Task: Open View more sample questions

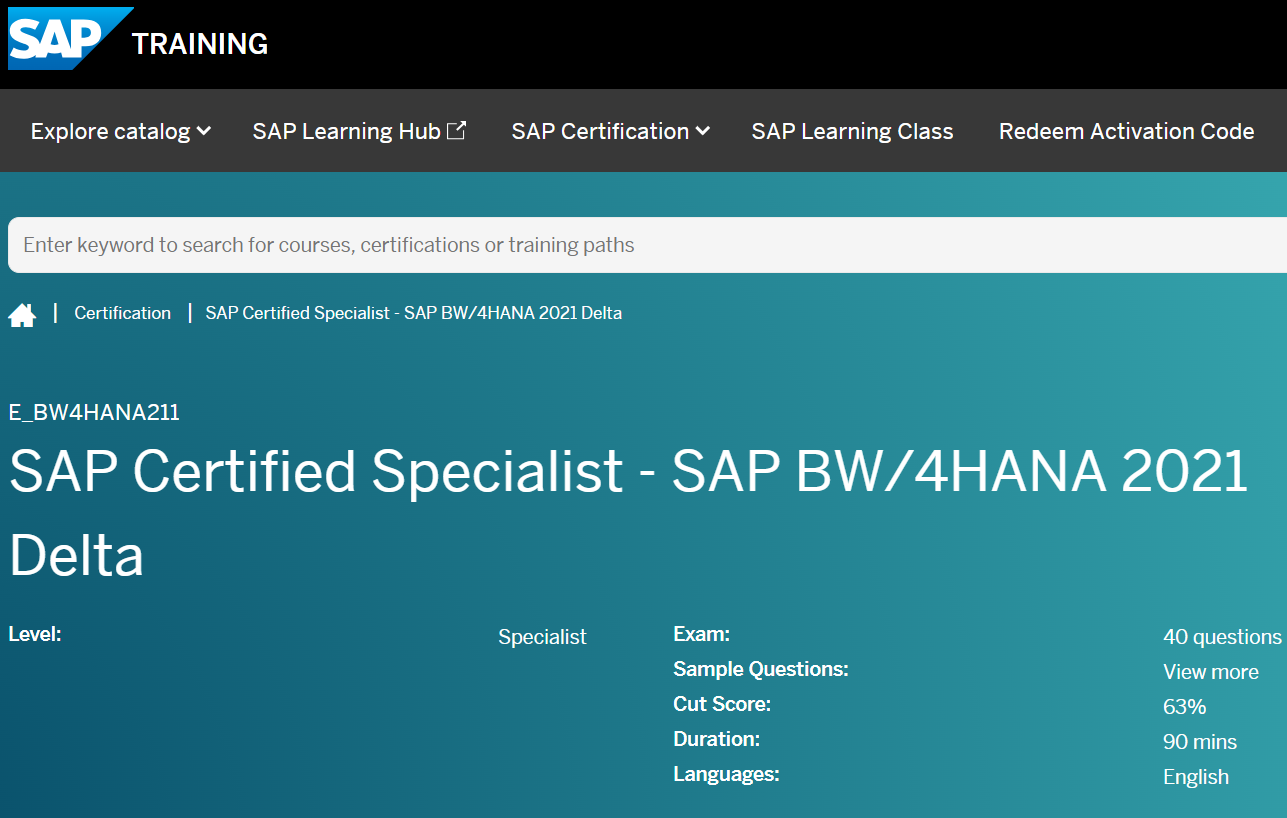Action: (x=1210, y=672)
